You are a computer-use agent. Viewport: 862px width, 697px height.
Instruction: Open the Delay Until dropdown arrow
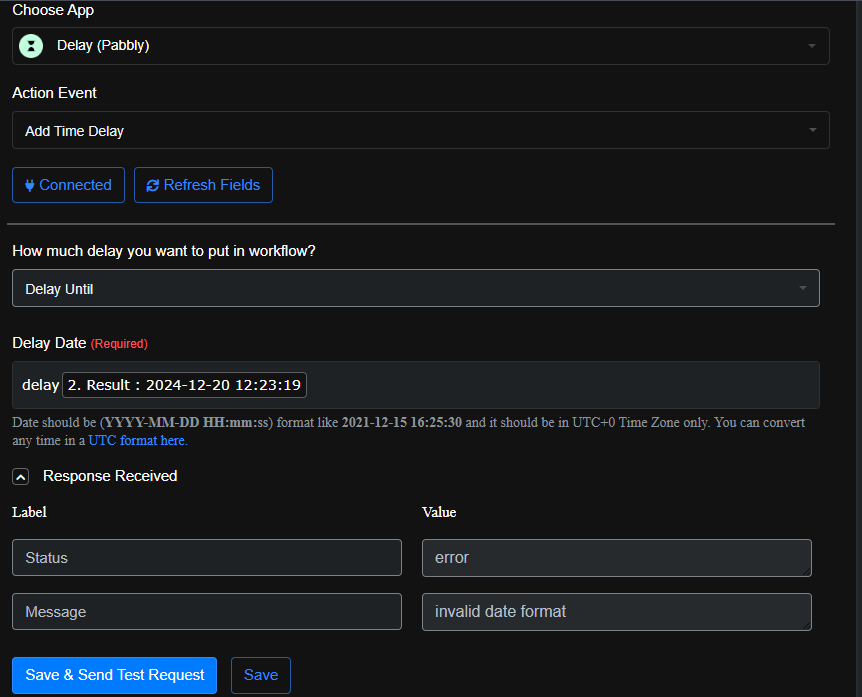pos(802,289)
